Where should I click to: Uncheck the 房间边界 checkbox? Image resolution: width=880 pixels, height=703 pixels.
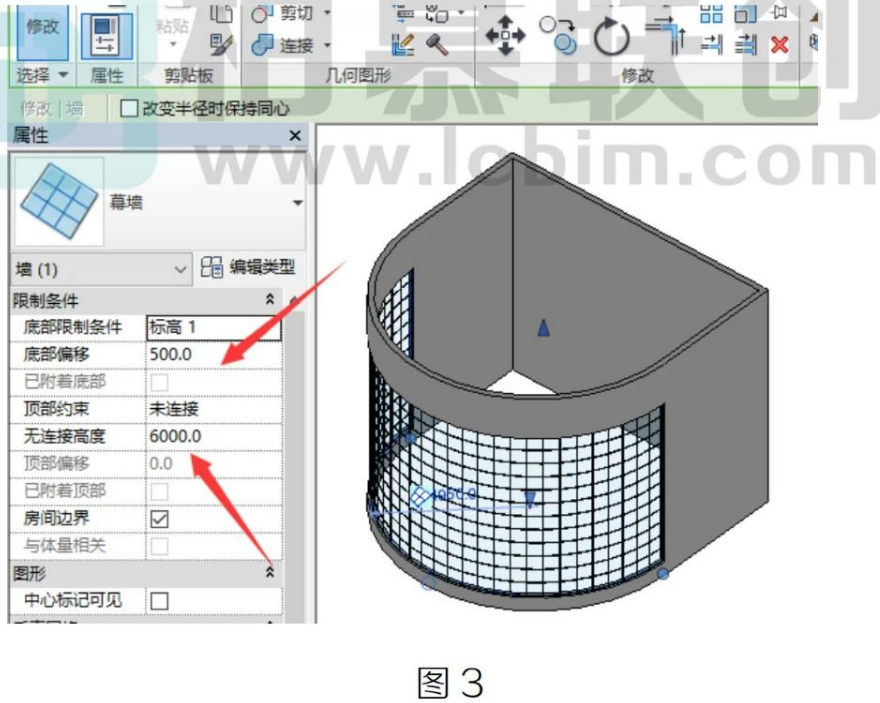coord(159,519)
